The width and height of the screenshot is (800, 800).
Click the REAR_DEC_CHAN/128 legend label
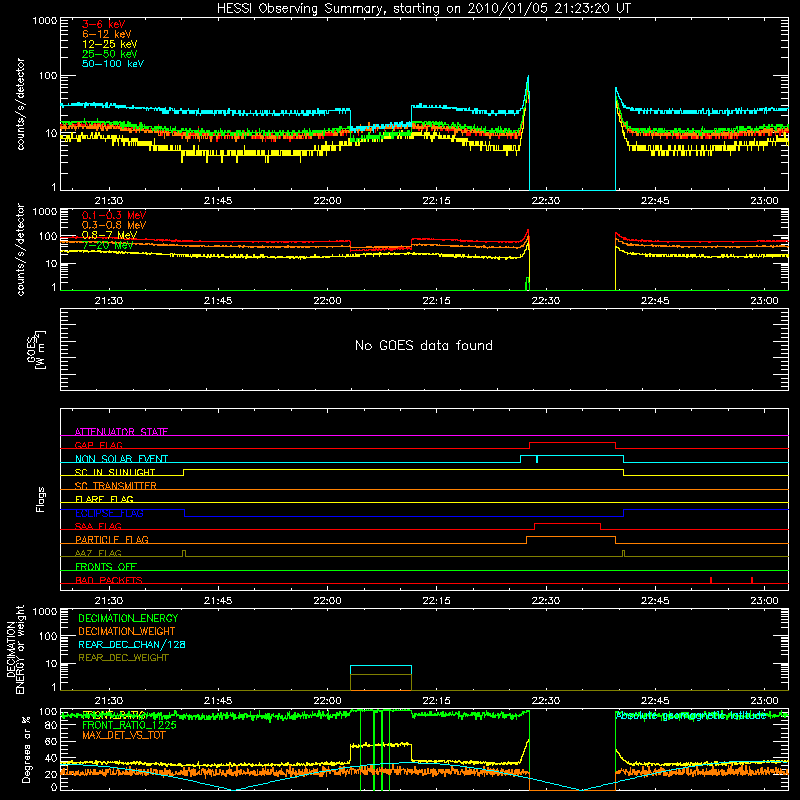click(132, 645)
